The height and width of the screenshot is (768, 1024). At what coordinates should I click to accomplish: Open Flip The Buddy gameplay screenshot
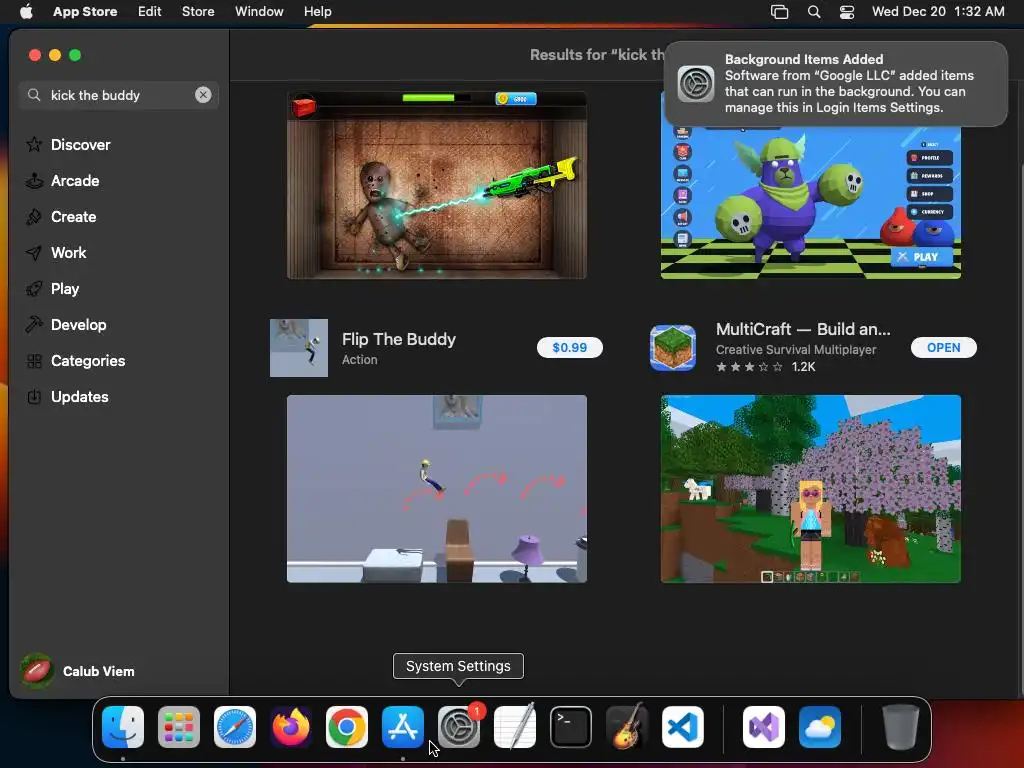pos(436,488)
